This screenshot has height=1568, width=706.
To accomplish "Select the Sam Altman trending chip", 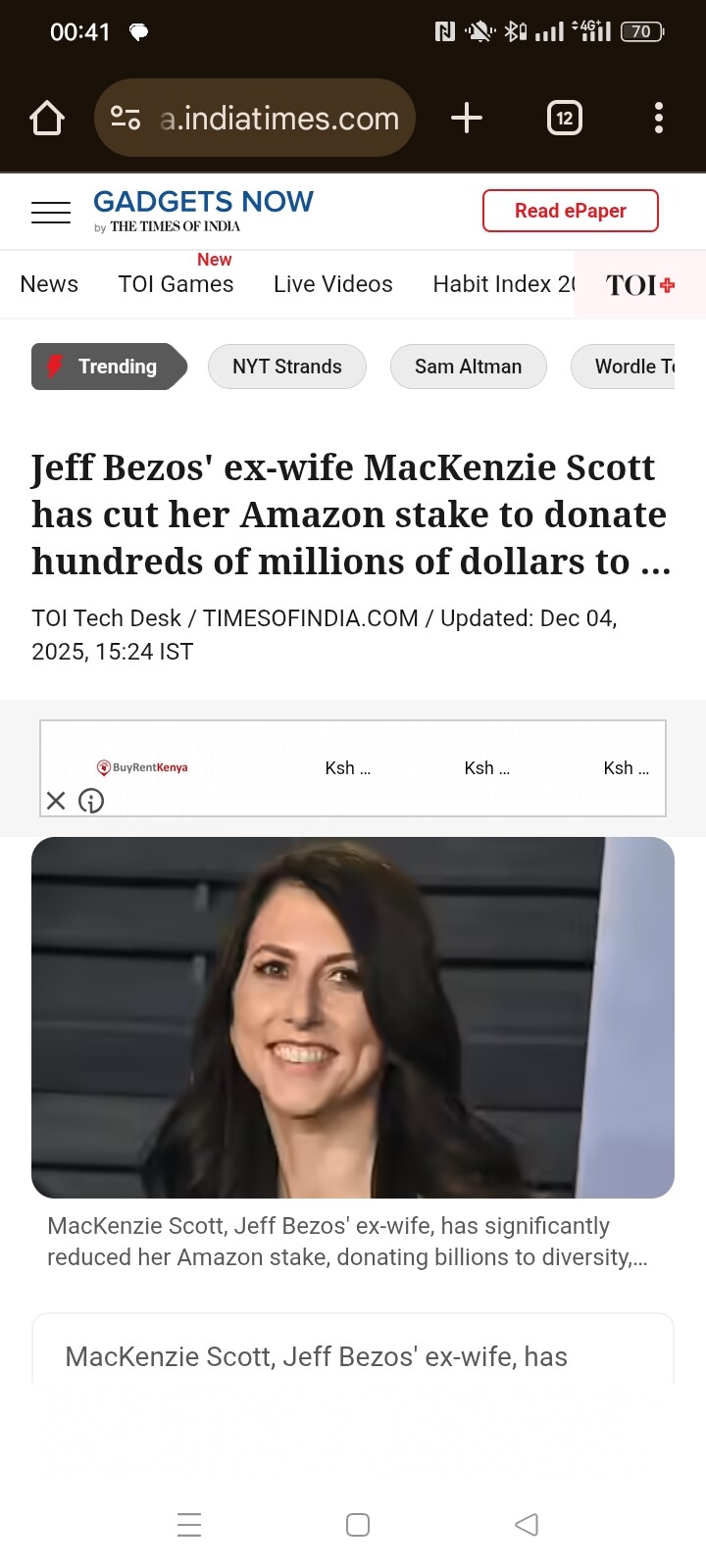I will pos(469,367).
